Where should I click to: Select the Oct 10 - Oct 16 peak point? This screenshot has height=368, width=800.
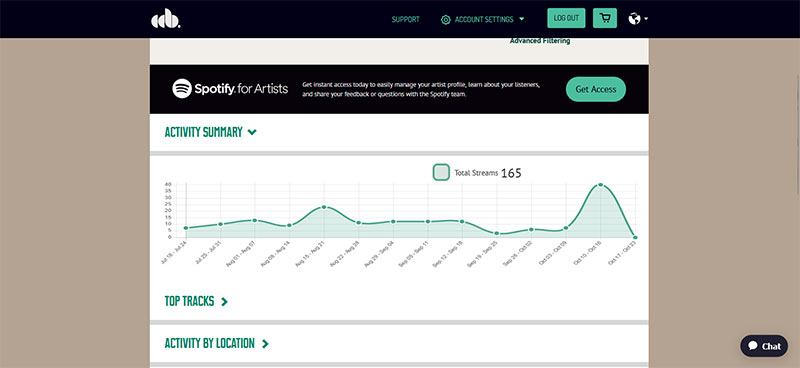(x=601, y=185)
